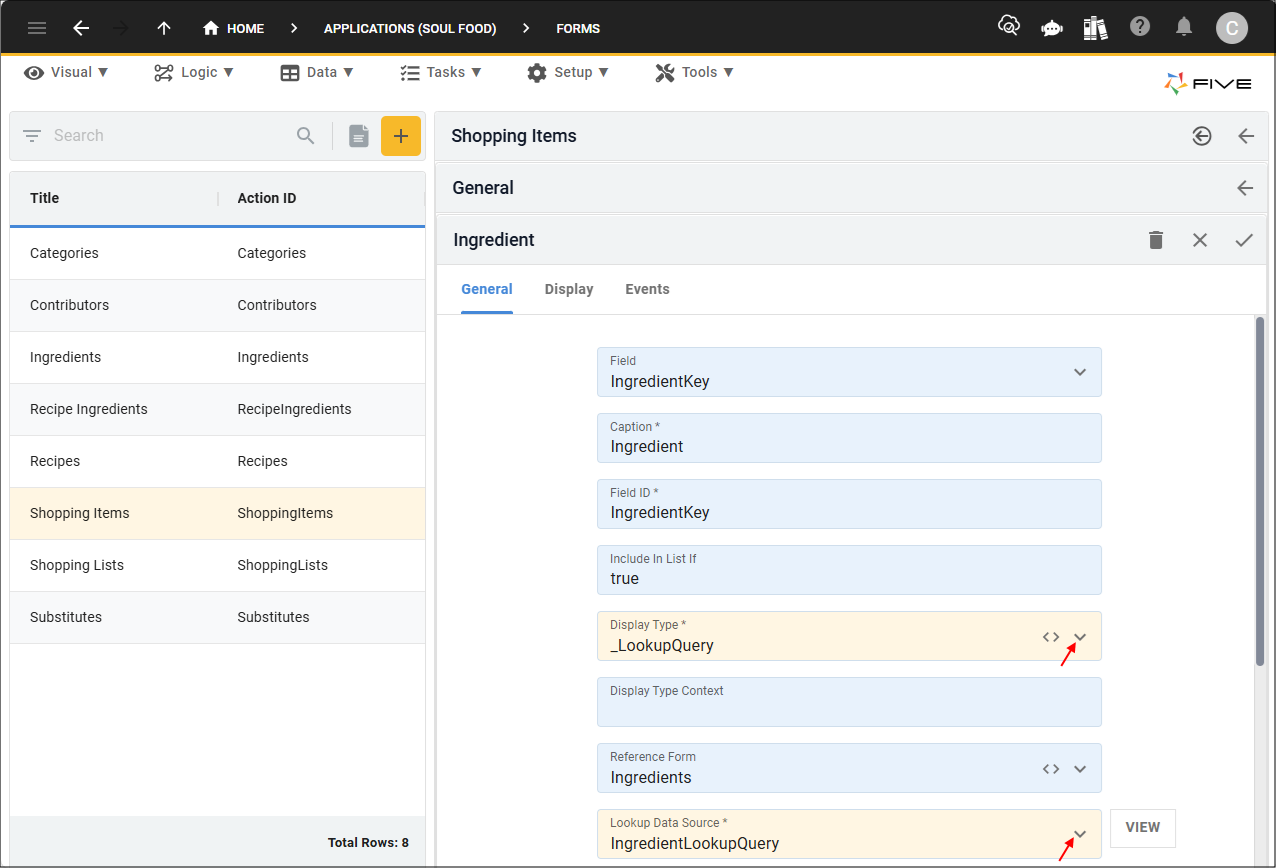Click the help question mark icon
Viewport: 1276px width, 868px height.
coord(1140,26)
